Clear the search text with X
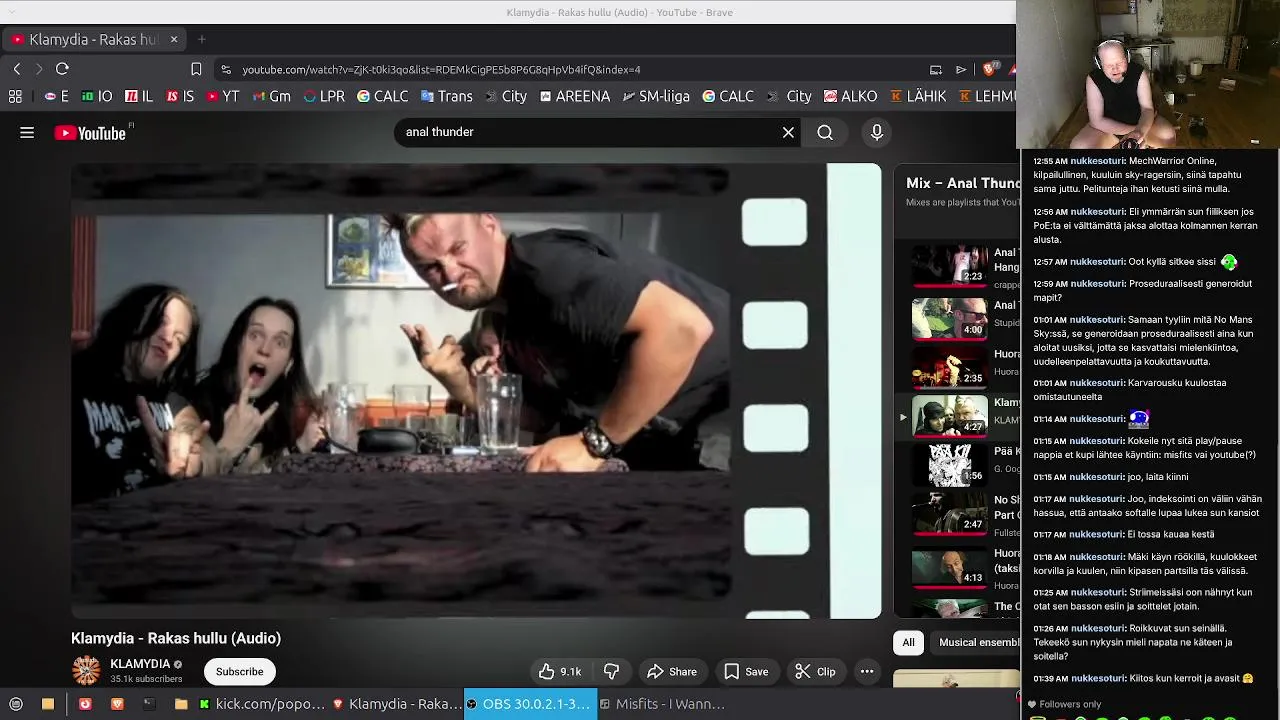 788,132
